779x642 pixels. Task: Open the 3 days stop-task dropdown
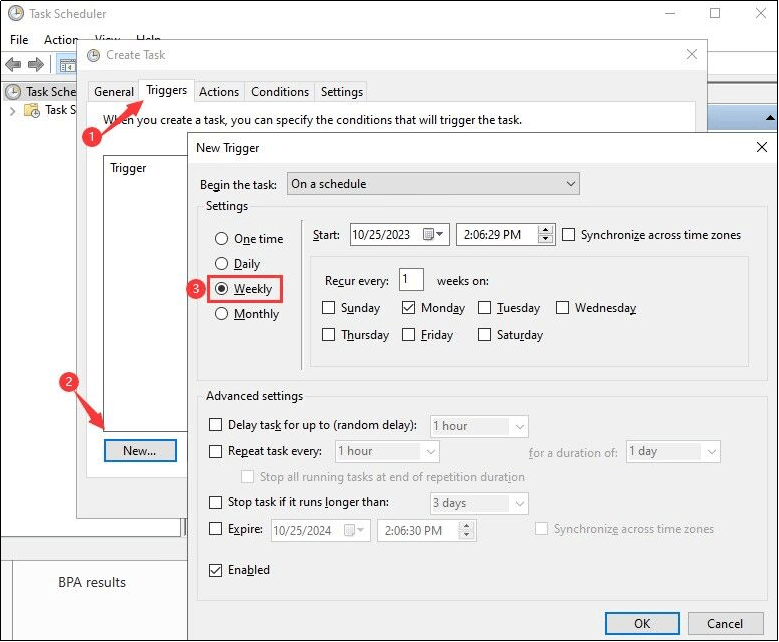[x=479, y=503]
